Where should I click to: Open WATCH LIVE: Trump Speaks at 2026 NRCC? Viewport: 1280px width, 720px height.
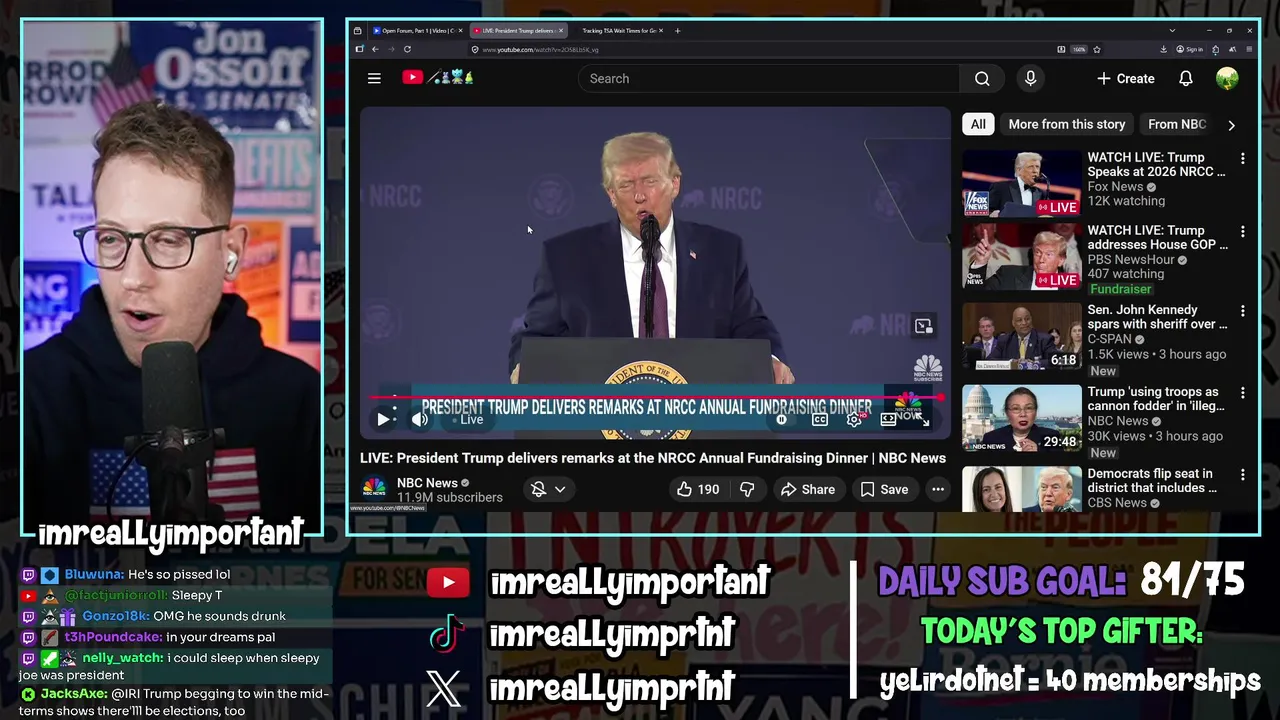[1156, 164]
